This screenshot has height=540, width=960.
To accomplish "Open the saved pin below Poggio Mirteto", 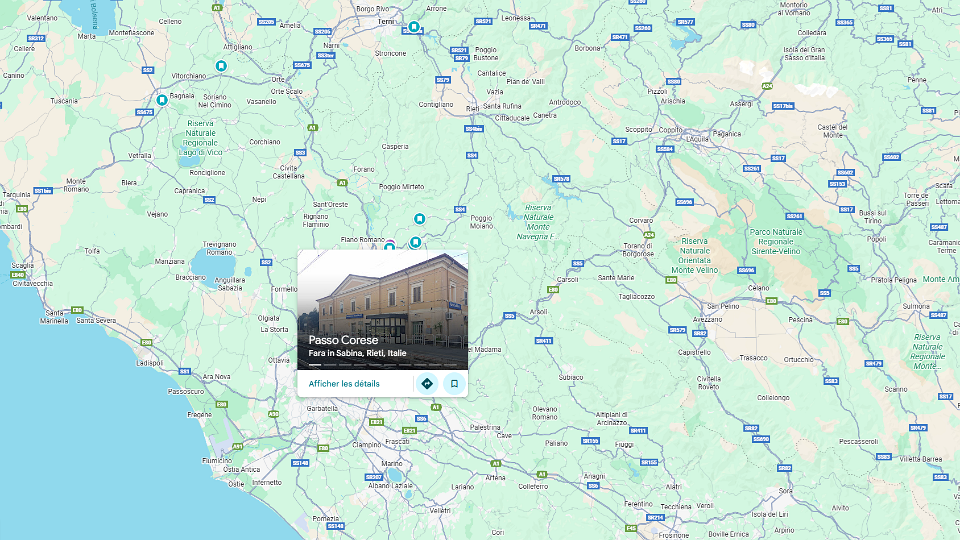I will pyautogui.click(x=419, y=219).
